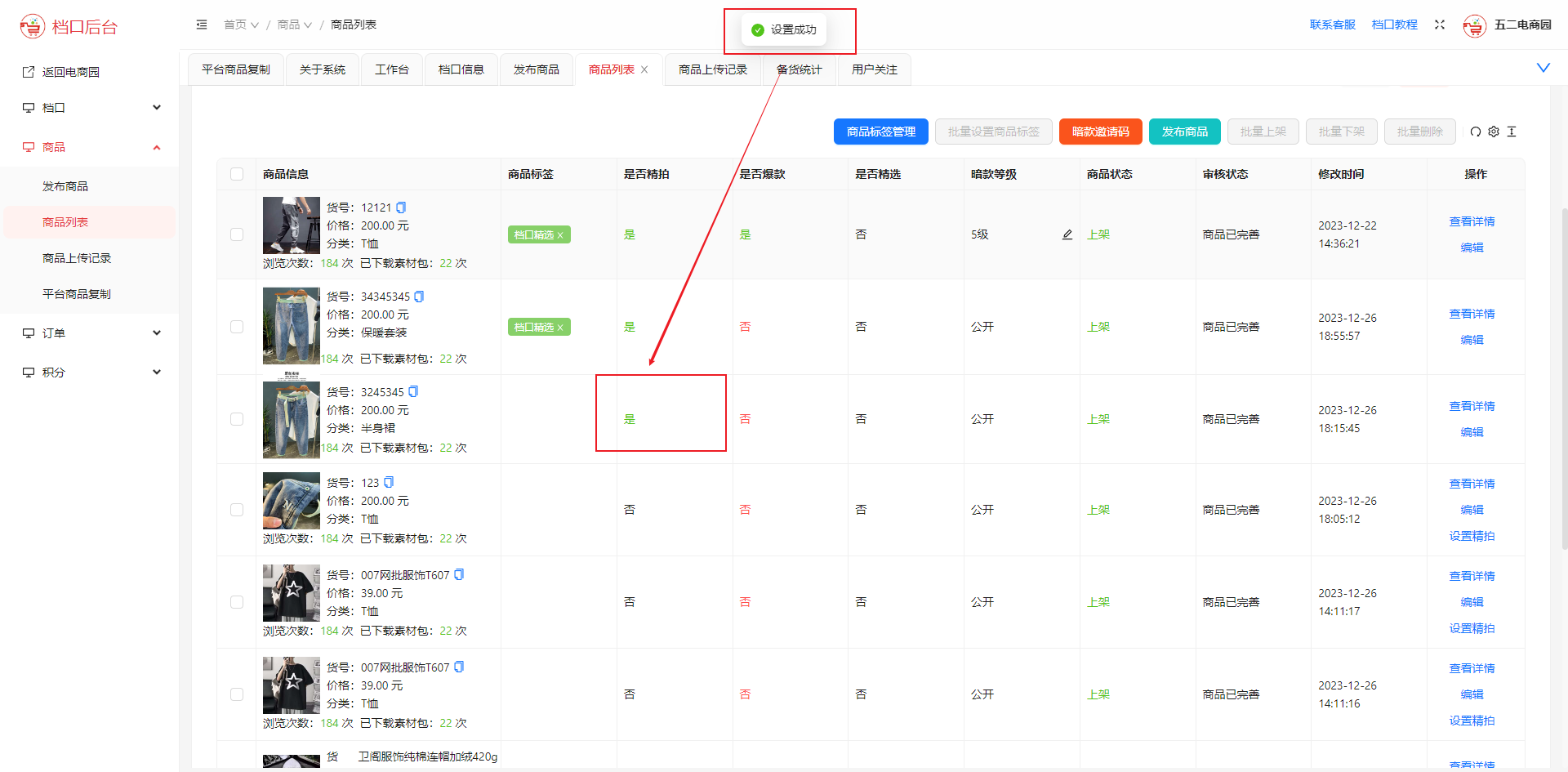Click the 上架 status for item 3245345
The width and height of the screenshot is (1568, 772).
tap(1098, 419)
